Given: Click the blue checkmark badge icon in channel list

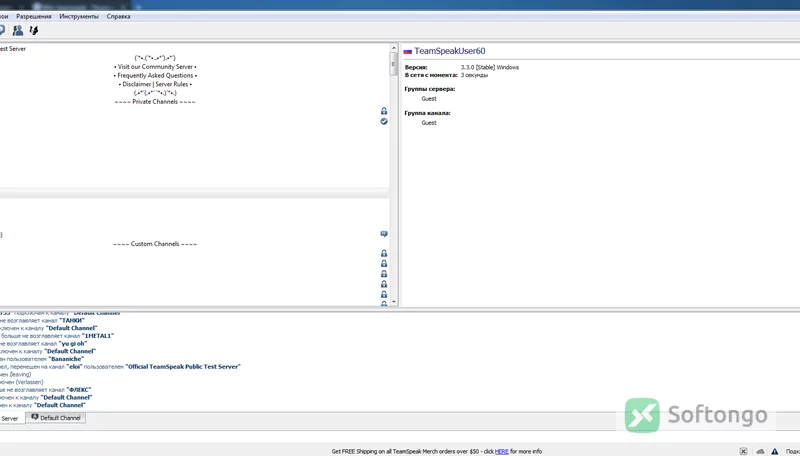Looking at the screenshot, I should 384,121.
